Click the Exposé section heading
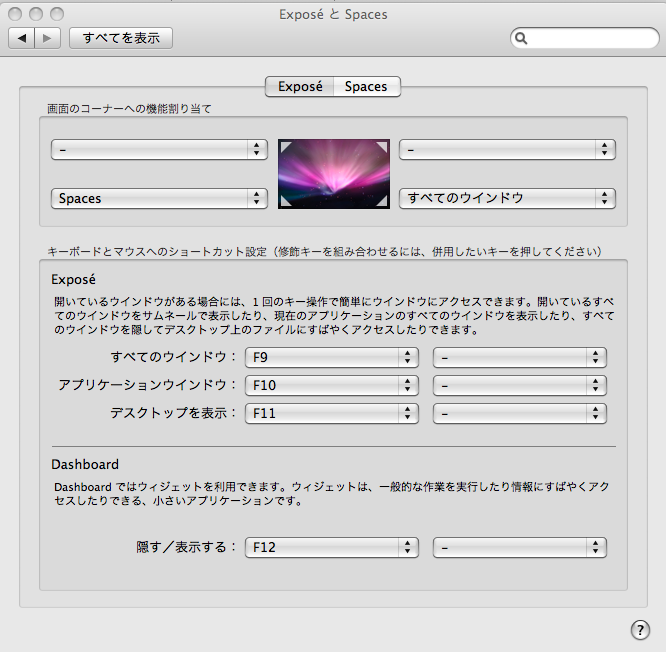This screenshot has height=652, width=666. coord(73,279)
